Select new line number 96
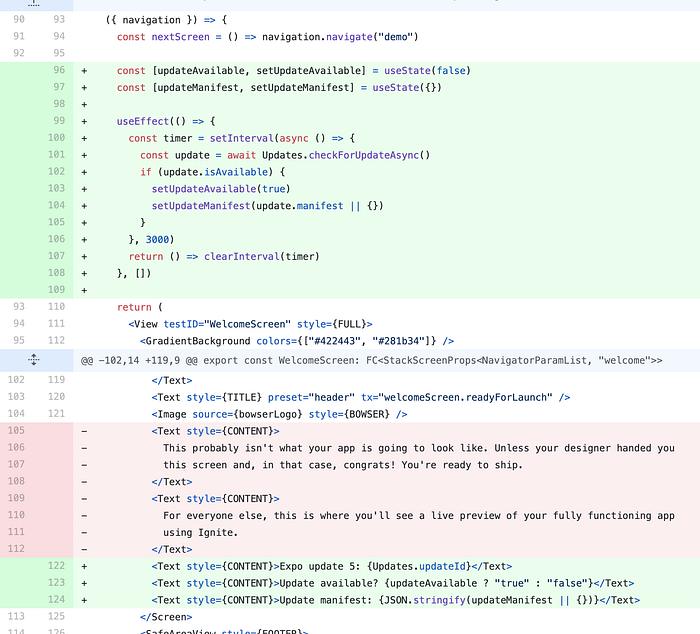The height and width of the screenshot is (634, 700). [59, 70]
